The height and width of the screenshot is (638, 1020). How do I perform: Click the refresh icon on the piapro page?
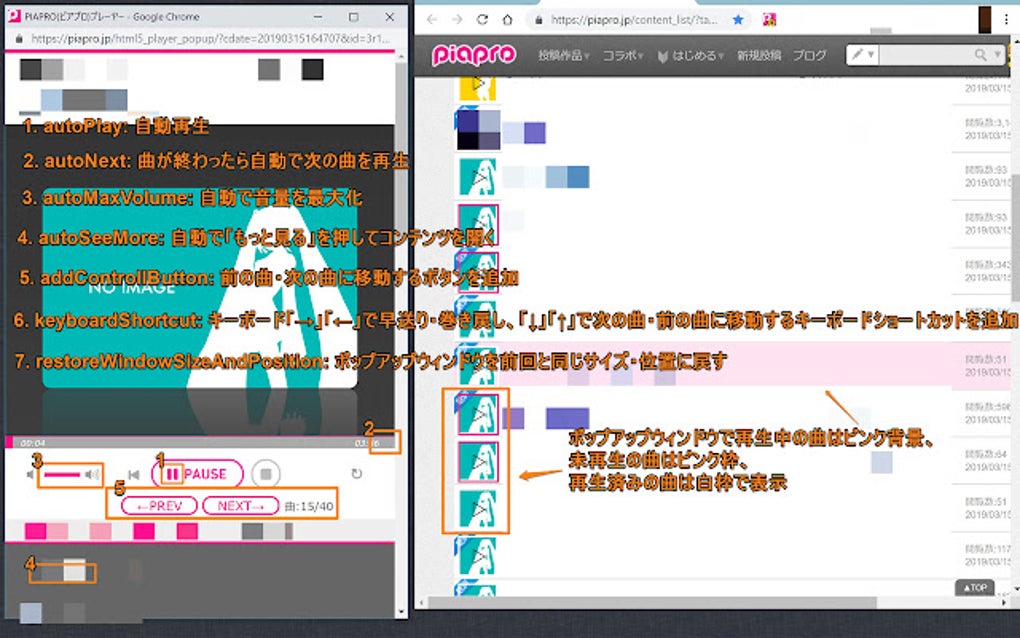coord(481,19)
